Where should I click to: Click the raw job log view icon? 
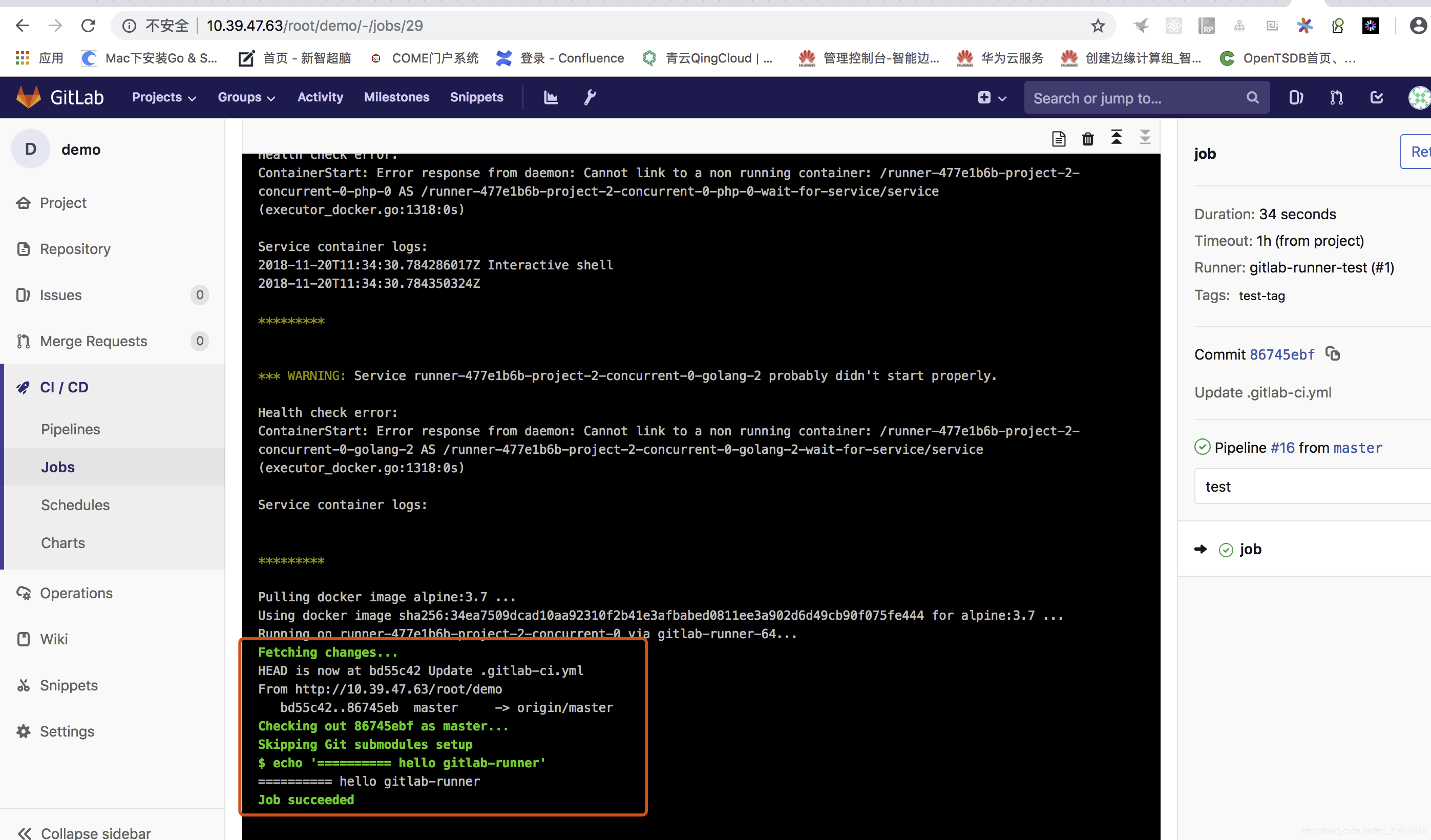pos(1058,137)
